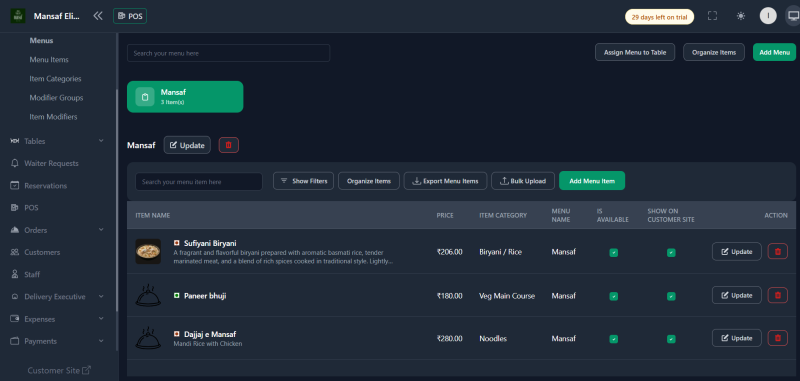Viewport: 800px width, 381px height.
Task: Toggle Show on Customer Site for Dajjaj e Mansaf
Action: pyautogui.click(x=671, y=339)
